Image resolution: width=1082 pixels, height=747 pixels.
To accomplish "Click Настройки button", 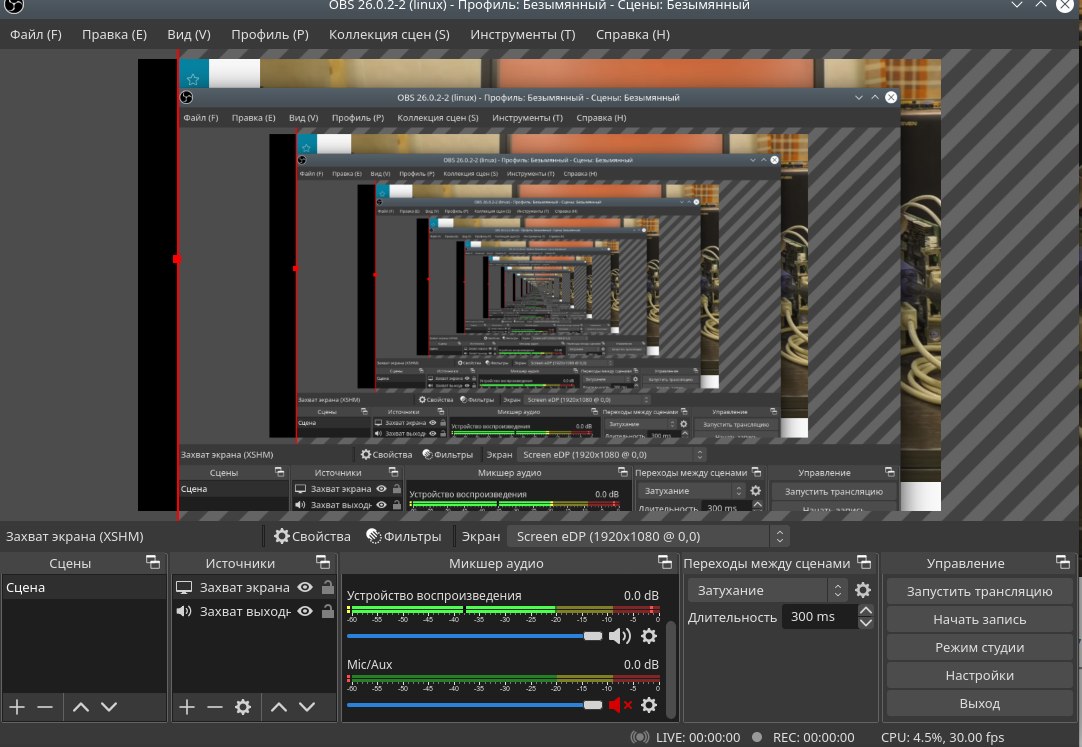I will [x=979, y=675].
